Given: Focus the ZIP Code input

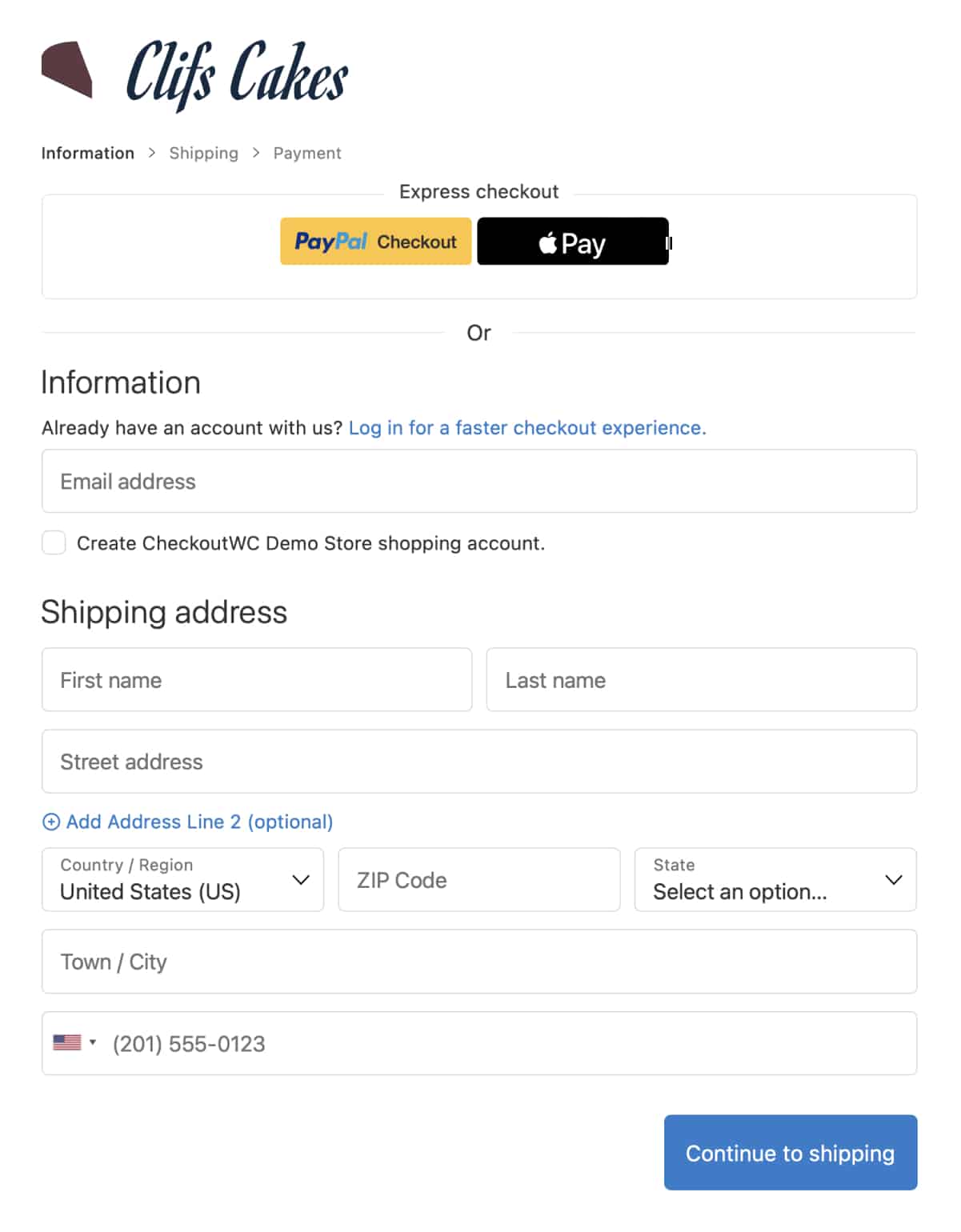Looking at the screenshot, I should click(478, 880).
